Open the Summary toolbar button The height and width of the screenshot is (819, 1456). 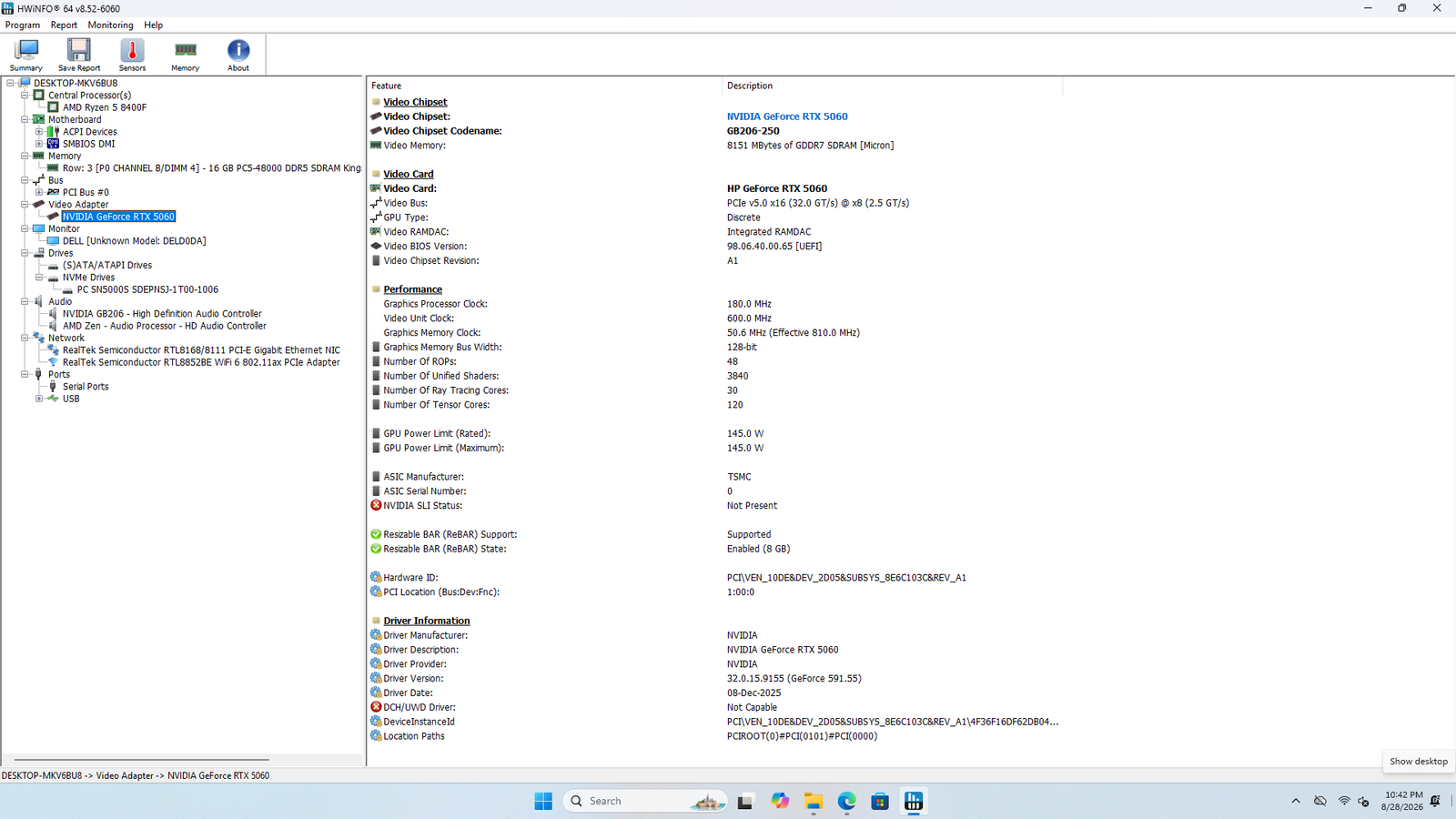click(x=25, y=55)
